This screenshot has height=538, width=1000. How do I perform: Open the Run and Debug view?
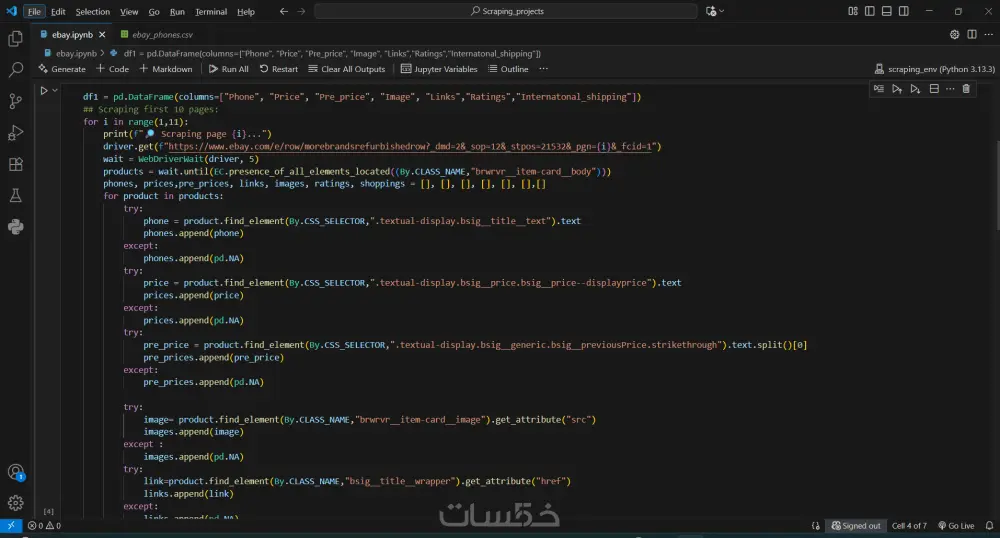pos(15,133)
